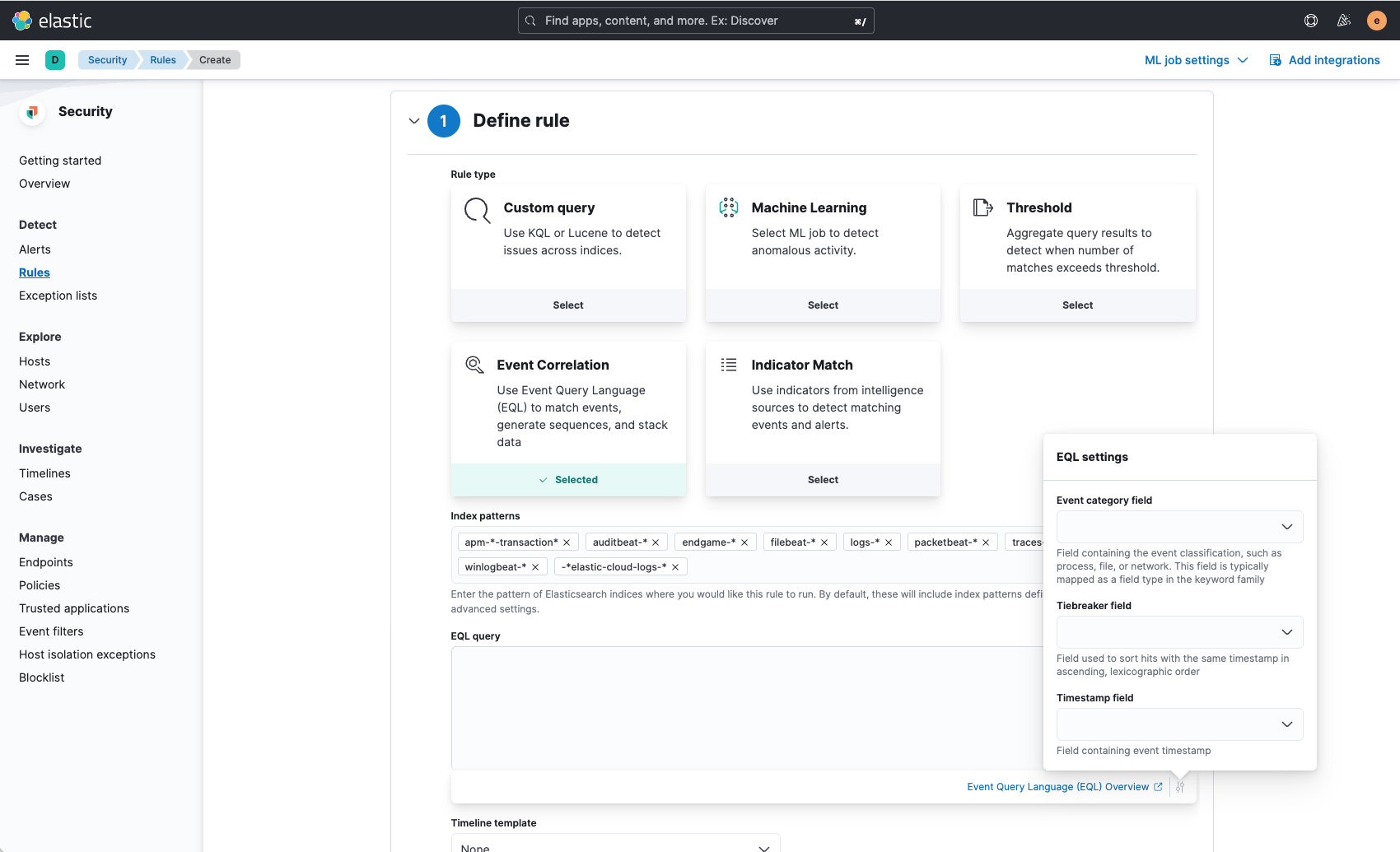The image size is (1400, 852).
Task: Click the Create breadcrumb
Action: (215, 60)
